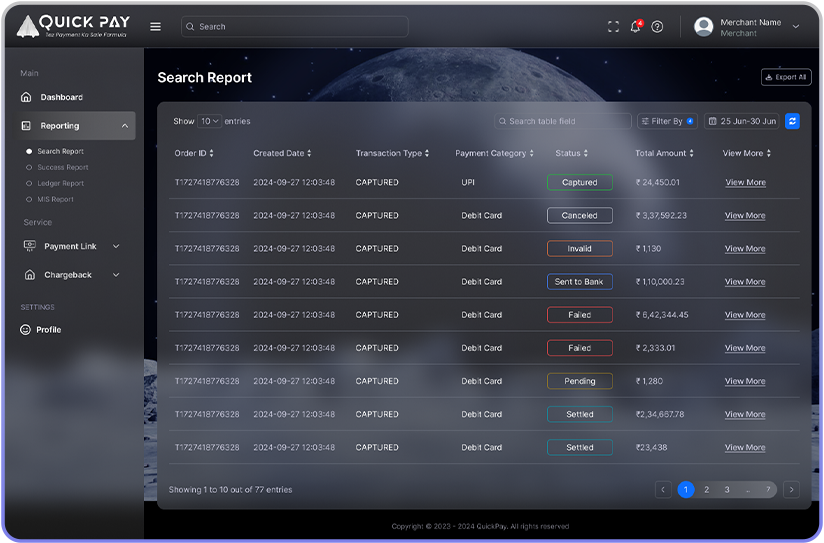Open Profile settings menu item

pos(48,330)
